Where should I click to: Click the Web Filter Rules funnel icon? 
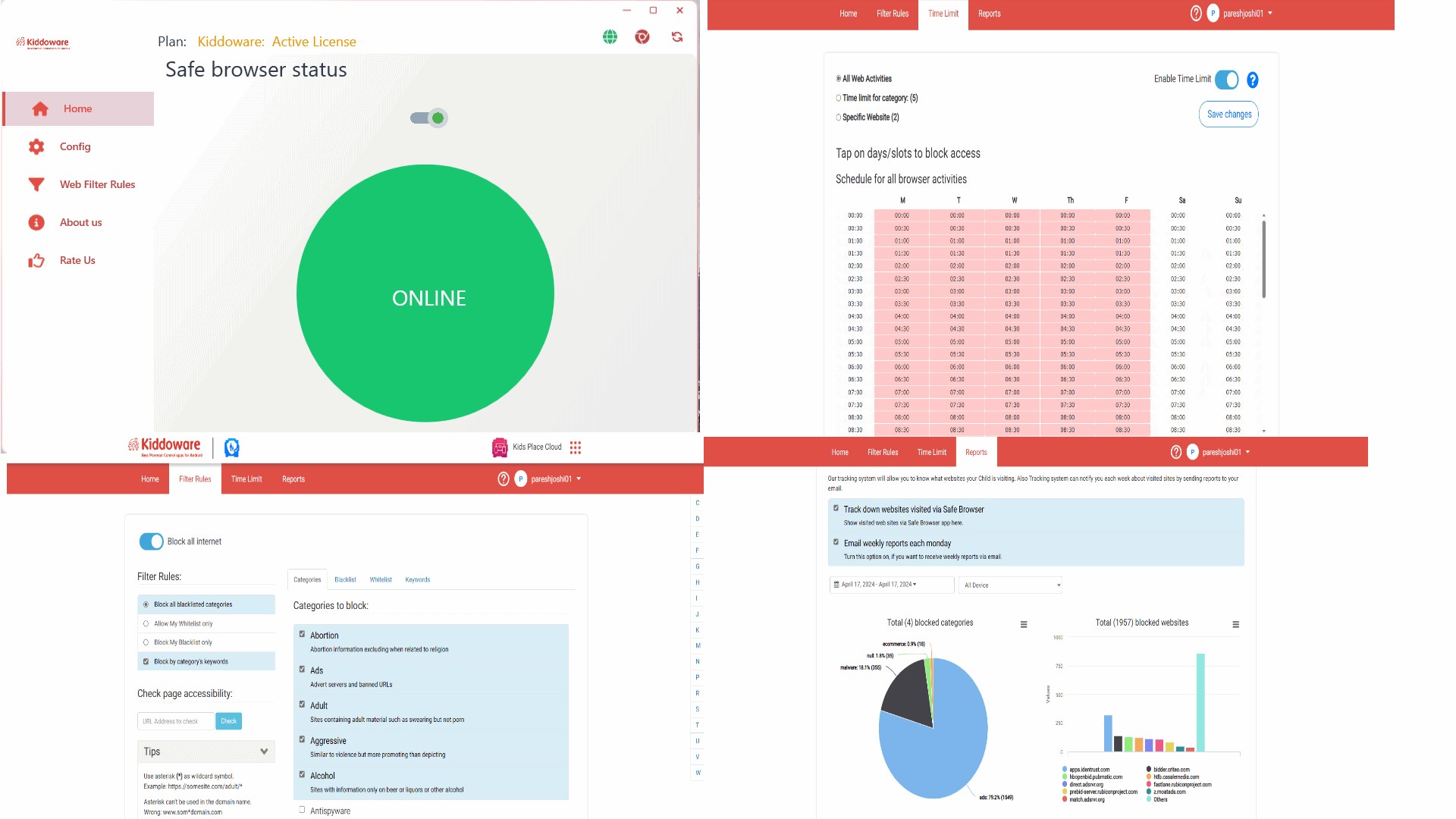click(36, 184)
